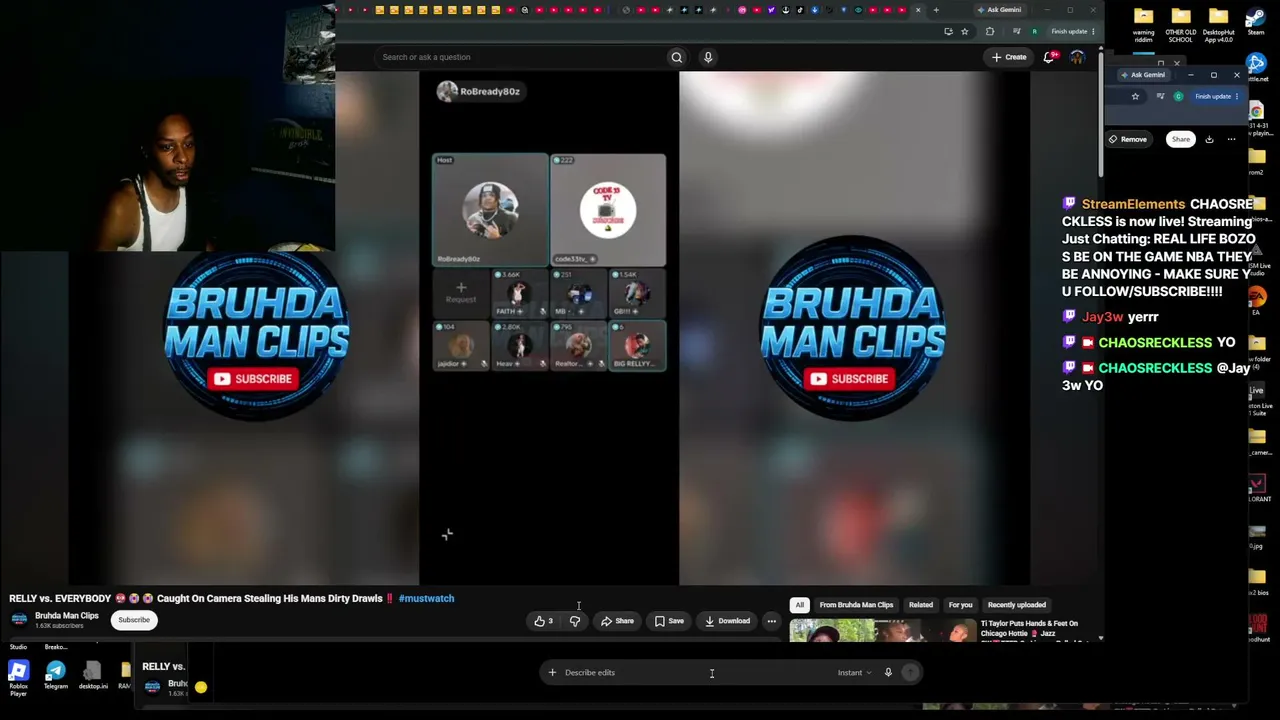
Task: Open the EA desktop shortcut
Action: 1256,302
